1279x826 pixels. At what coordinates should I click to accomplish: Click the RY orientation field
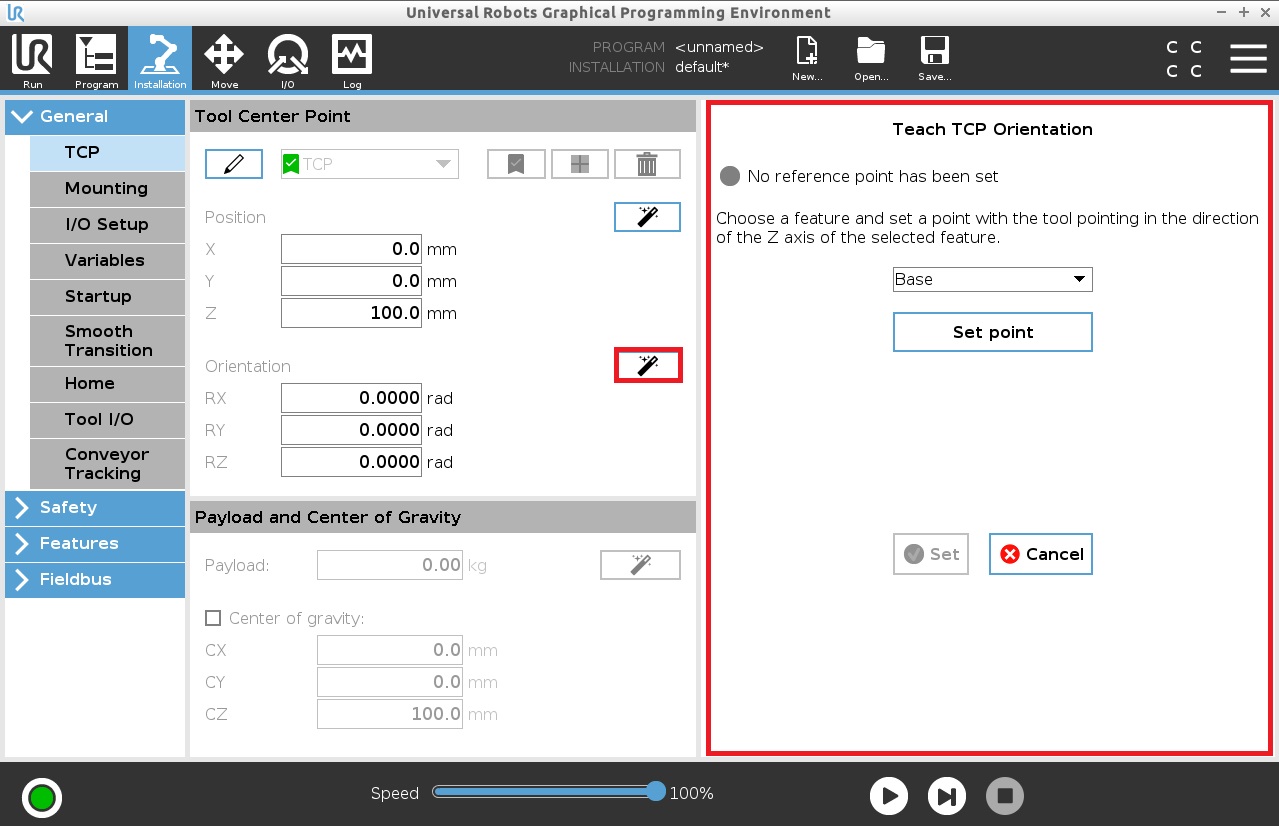point(351,430)
